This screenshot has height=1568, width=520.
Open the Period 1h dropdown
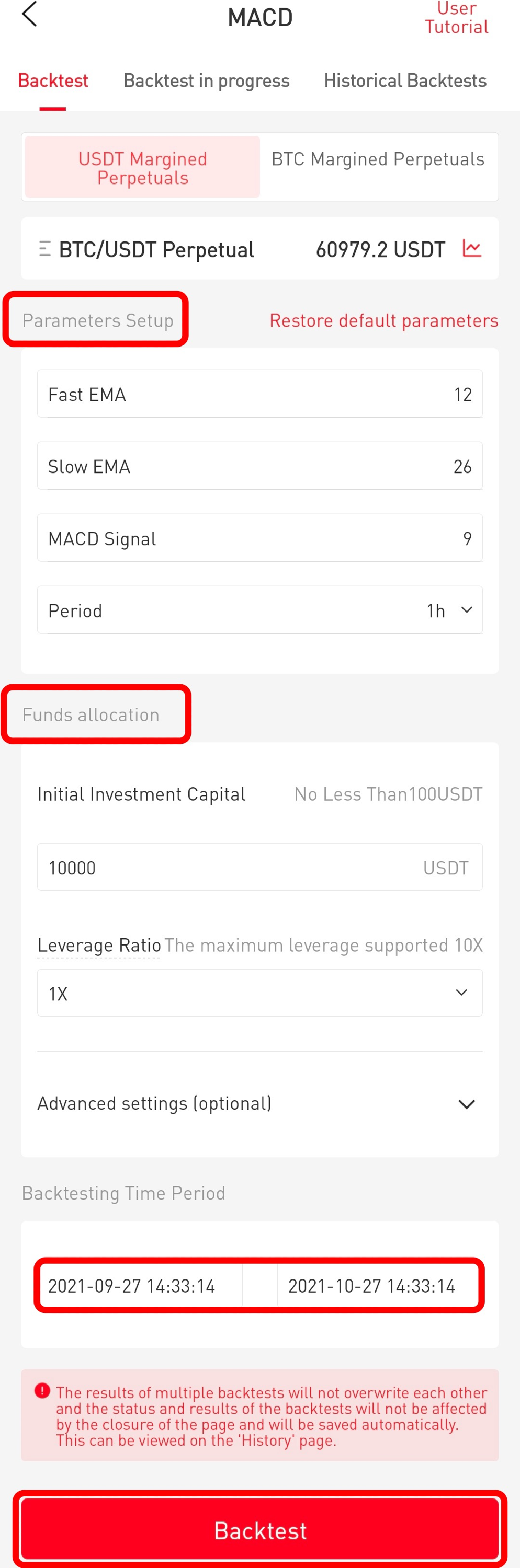tap(449, 610)
